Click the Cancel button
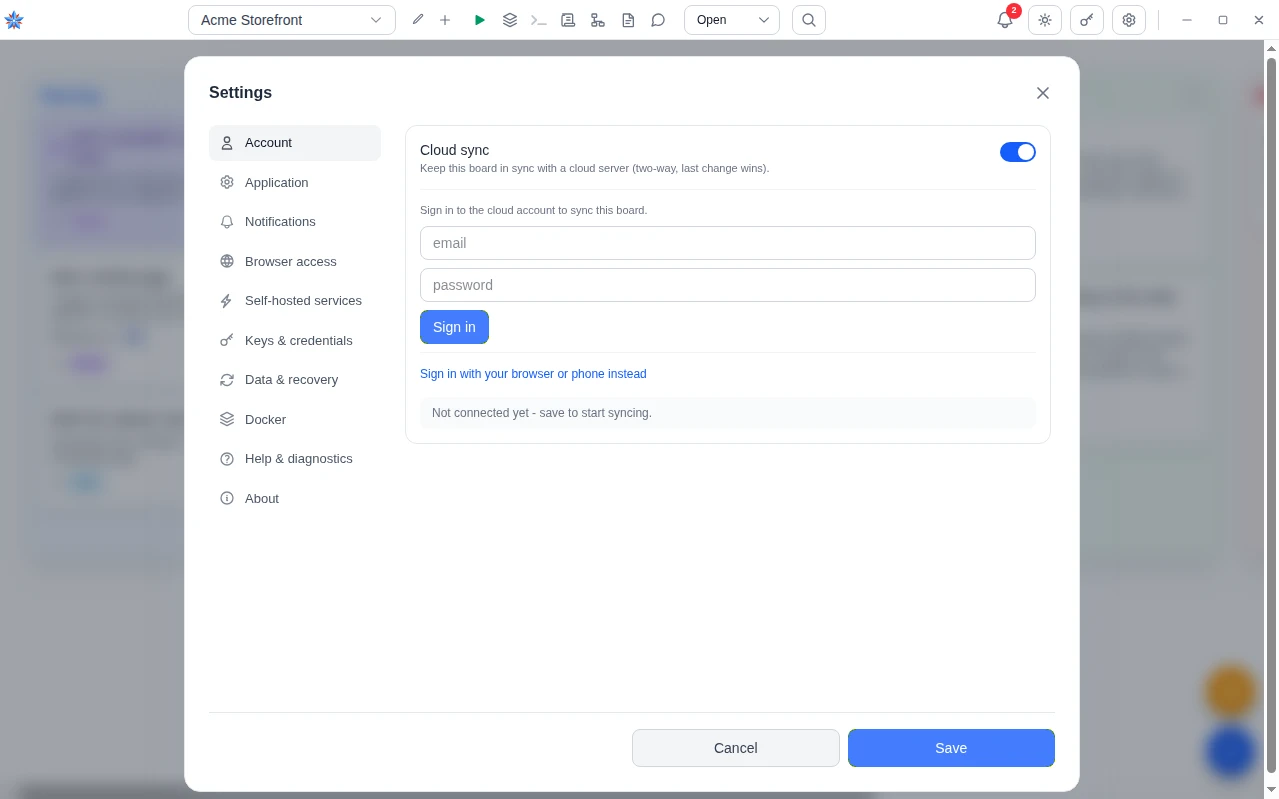The height and width of the screenshot is (799, 1279). pos(736,748)
